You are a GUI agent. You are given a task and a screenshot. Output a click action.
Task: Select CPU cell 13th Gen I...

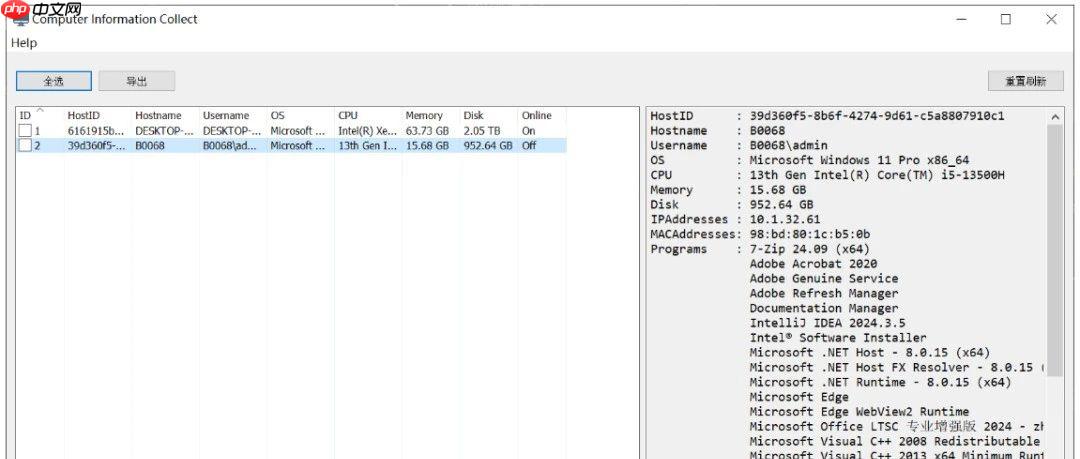[x=367, y=145]
